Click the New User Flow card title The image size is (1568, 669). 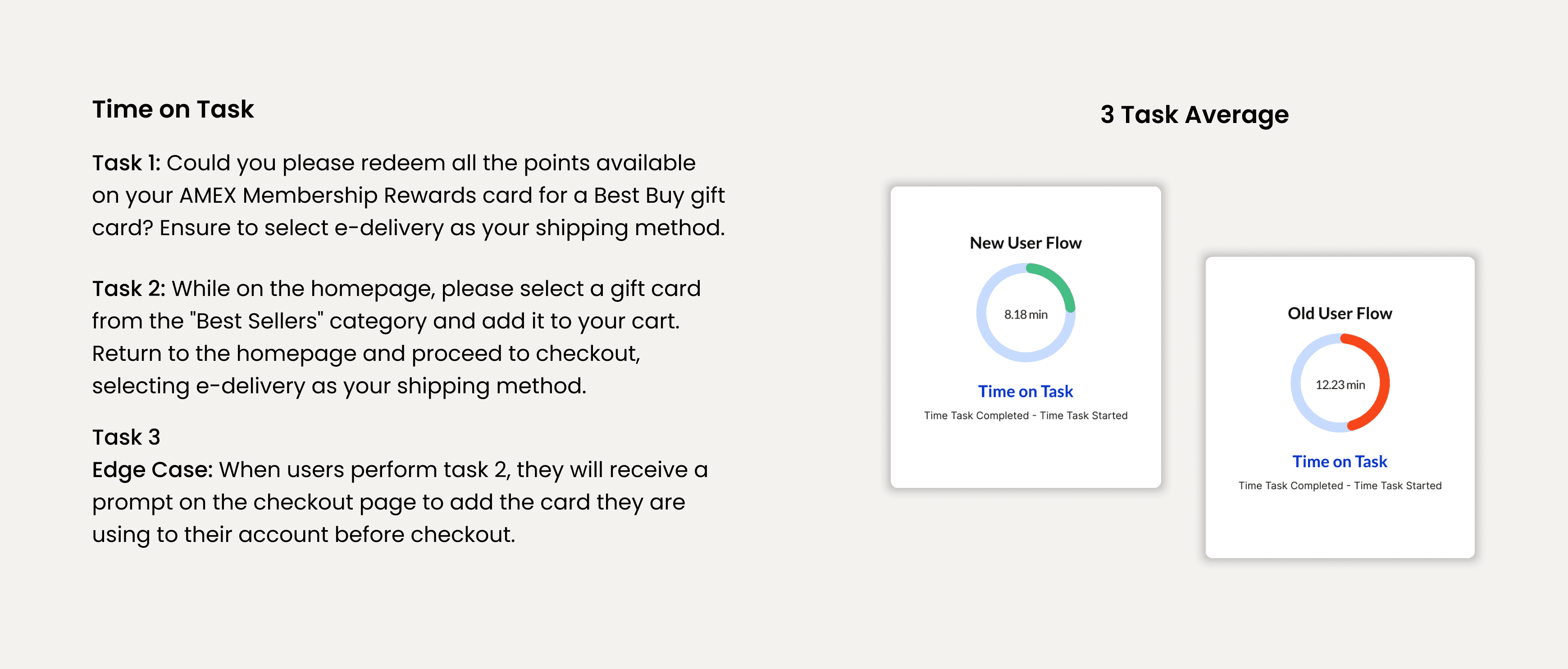(x=1026, y=243)
